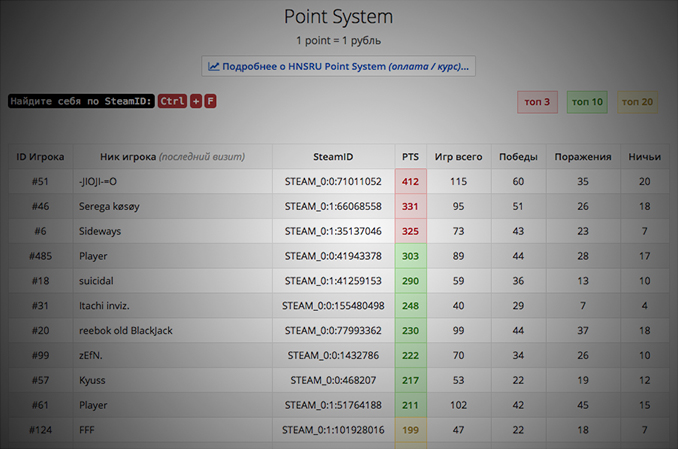Click the F key badge
Viewport: 678px width, 449px height.
coord(210,101)
